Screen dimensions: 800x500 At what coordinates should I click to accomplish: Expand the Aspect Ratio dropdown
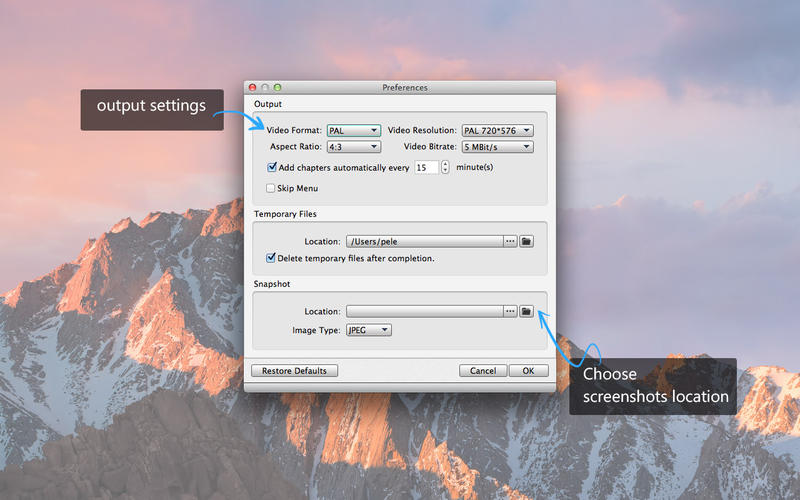(354, 147)
